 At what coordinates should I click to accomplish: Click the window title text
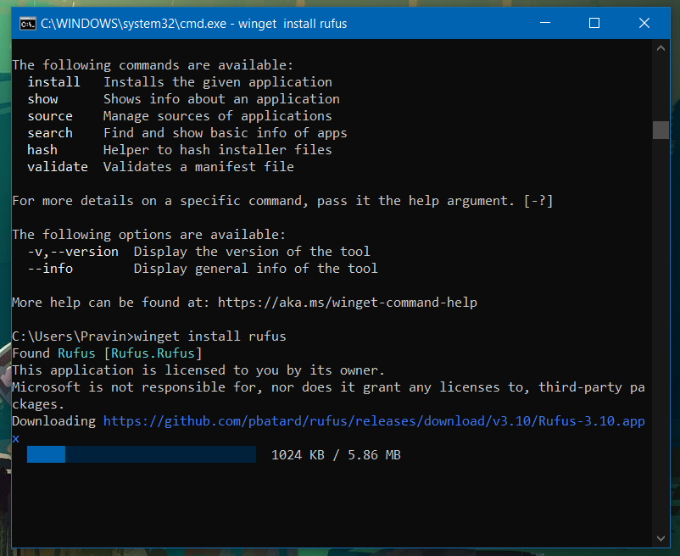tap(194, 23)
